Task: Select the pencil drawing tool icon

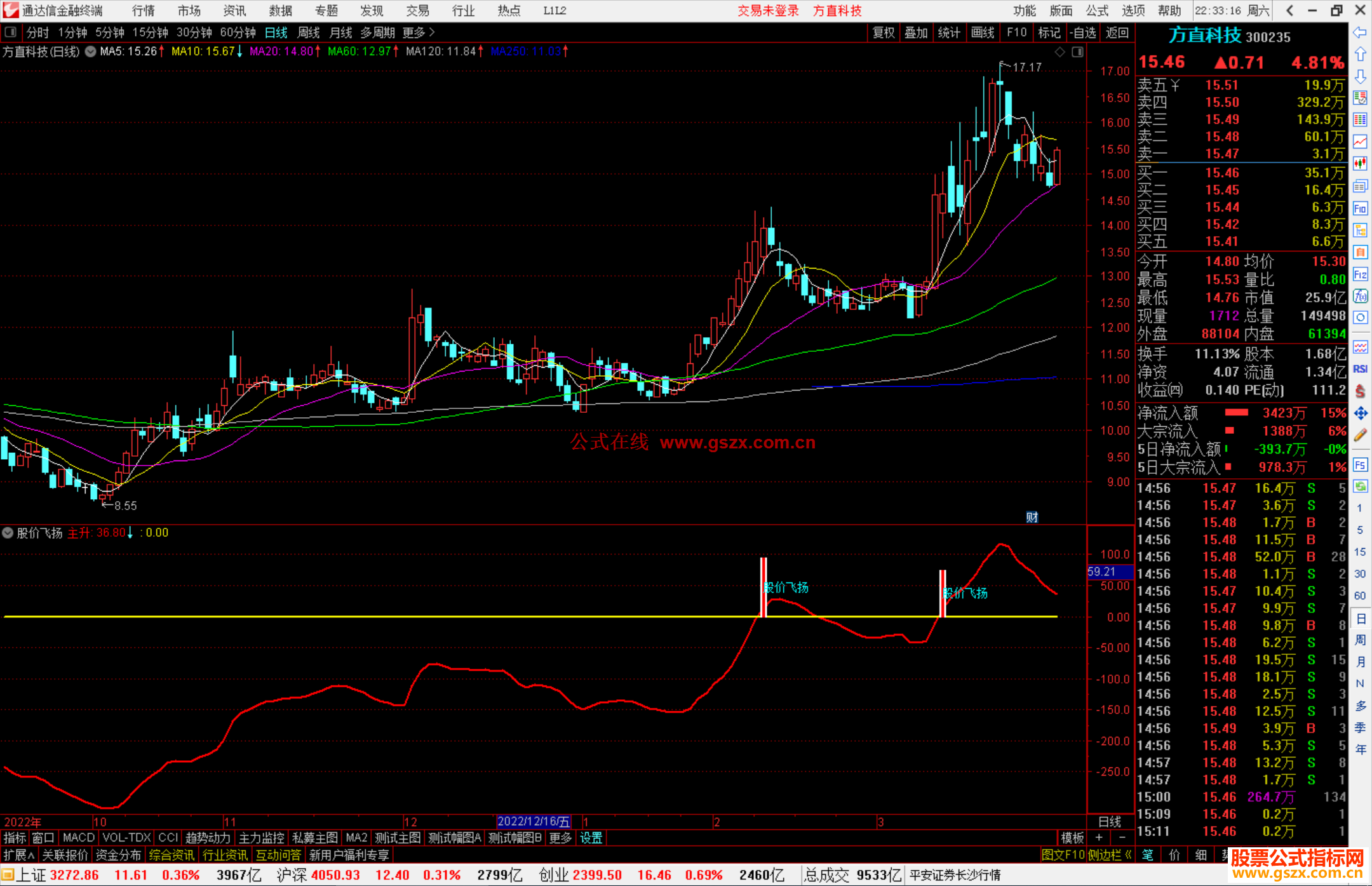Action: (x=1360, y=435)
